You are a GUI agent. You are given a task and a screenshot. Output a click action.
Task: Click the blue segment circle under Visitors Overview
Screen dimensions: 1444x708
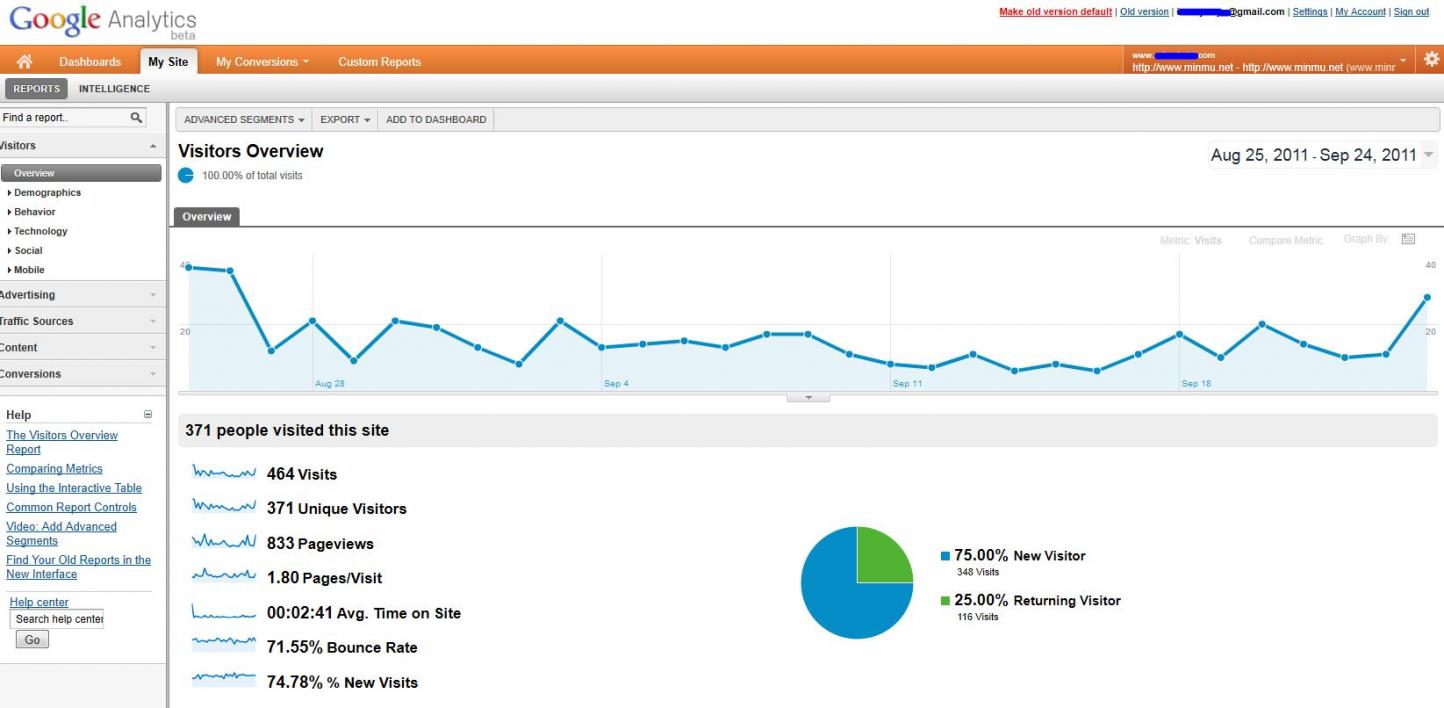click(x=186, y=175)
